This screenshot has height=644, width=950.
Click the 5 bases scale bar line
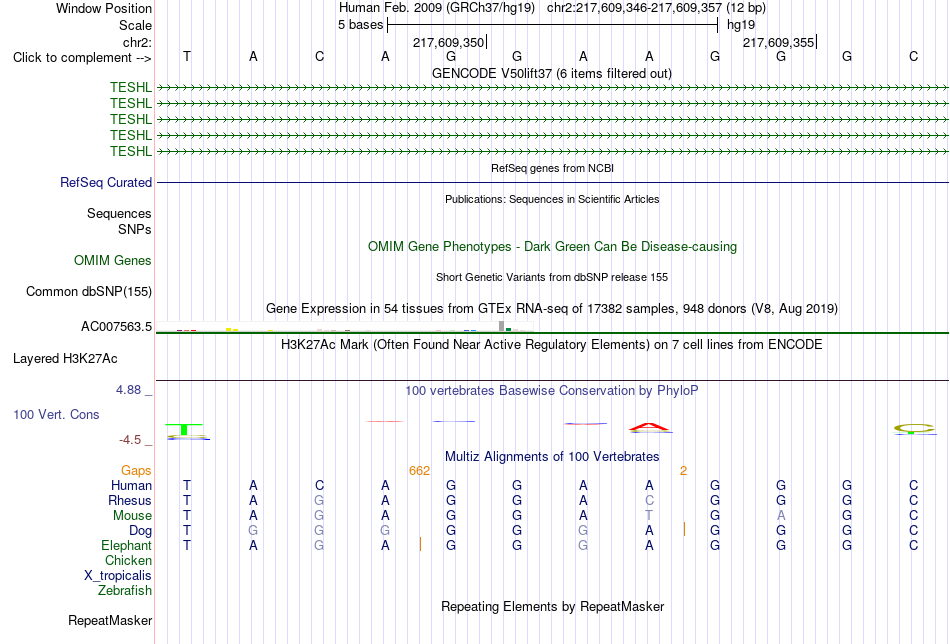pos(553,25)
